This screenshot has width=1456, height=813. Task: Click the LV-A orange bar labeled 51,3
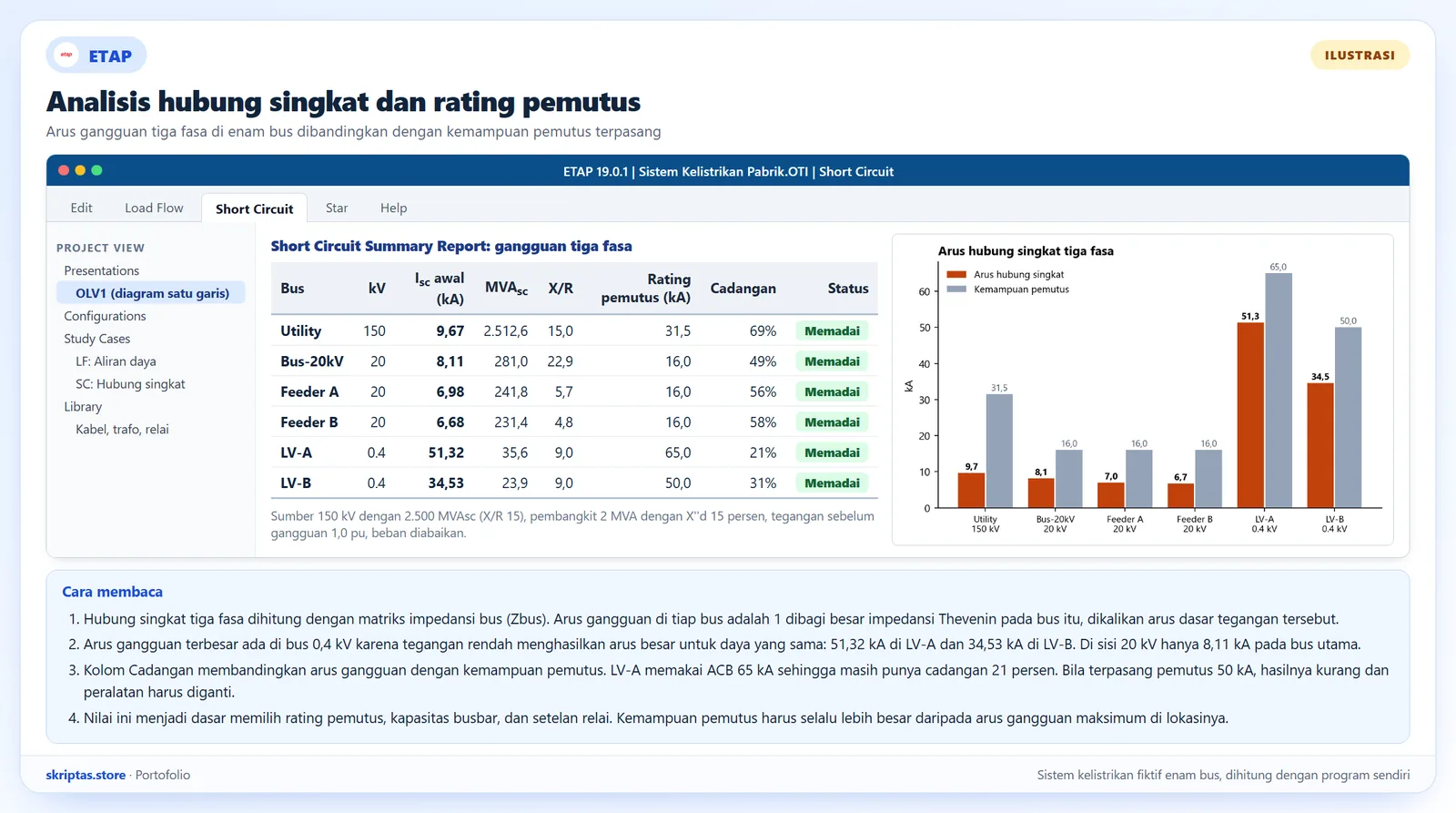(1250, 415)
